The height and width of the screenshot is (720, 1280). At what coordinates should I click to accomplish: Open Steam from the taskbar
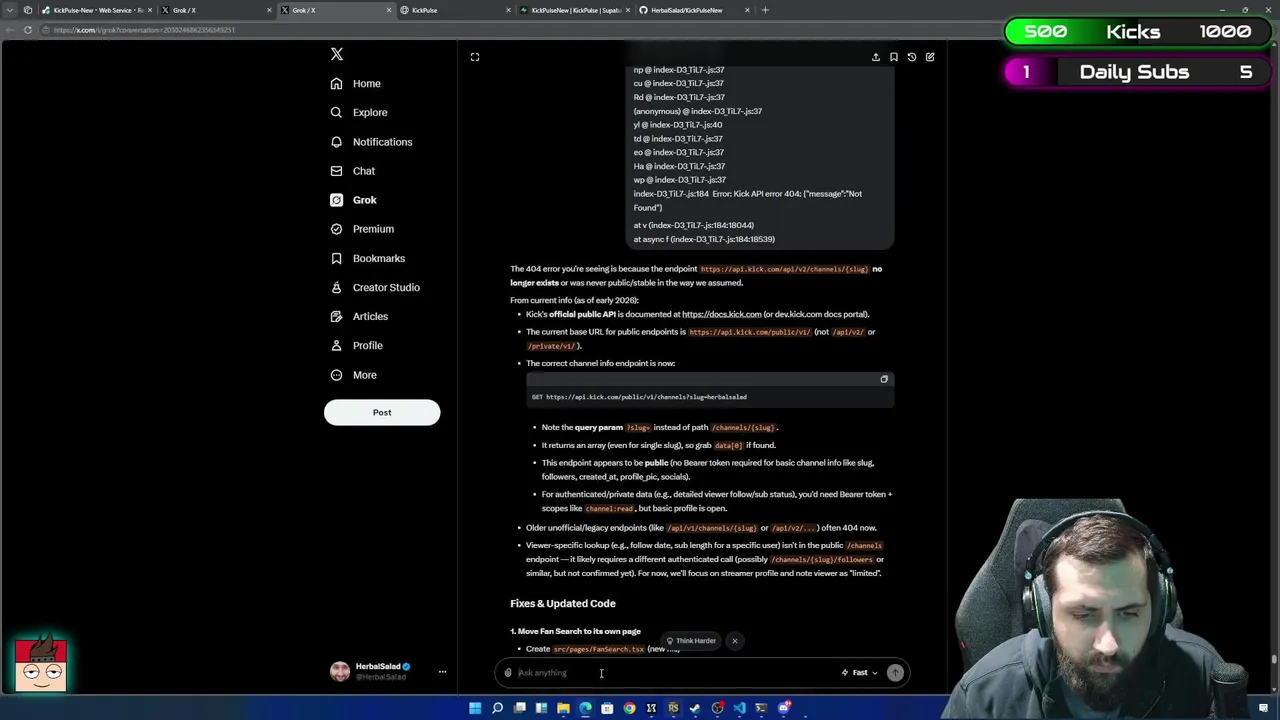click(695, 708)
